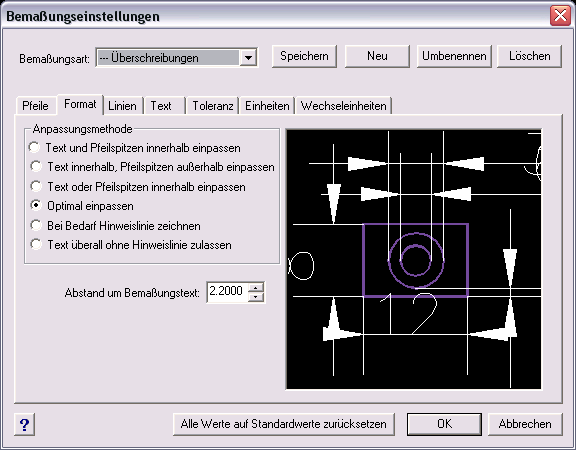576x450 pixels.
Task: Open the Wechseleinheiten tab
Action: pyautogui.click(x=343, y=106)
